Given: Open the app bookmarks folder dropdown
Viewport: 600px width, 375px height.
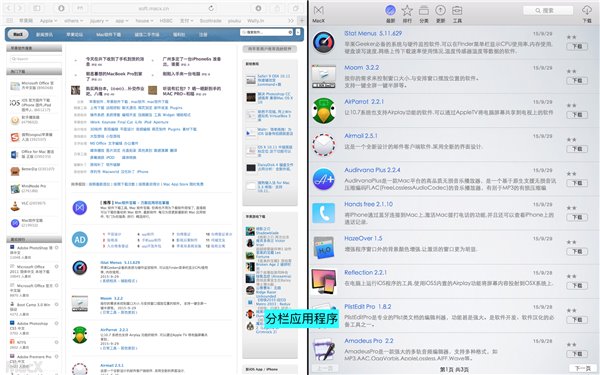Looking at the screenshot, I should tap(122, 21).
